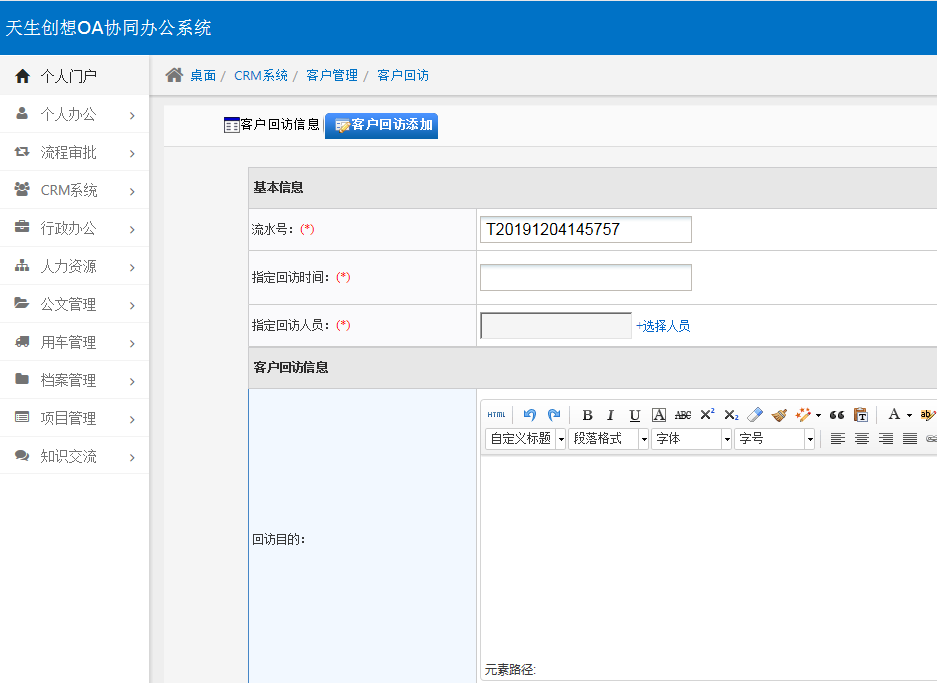Click the HTML source view icon
Image resolution: width=937 pixels, height=683 pixels.
496,415
